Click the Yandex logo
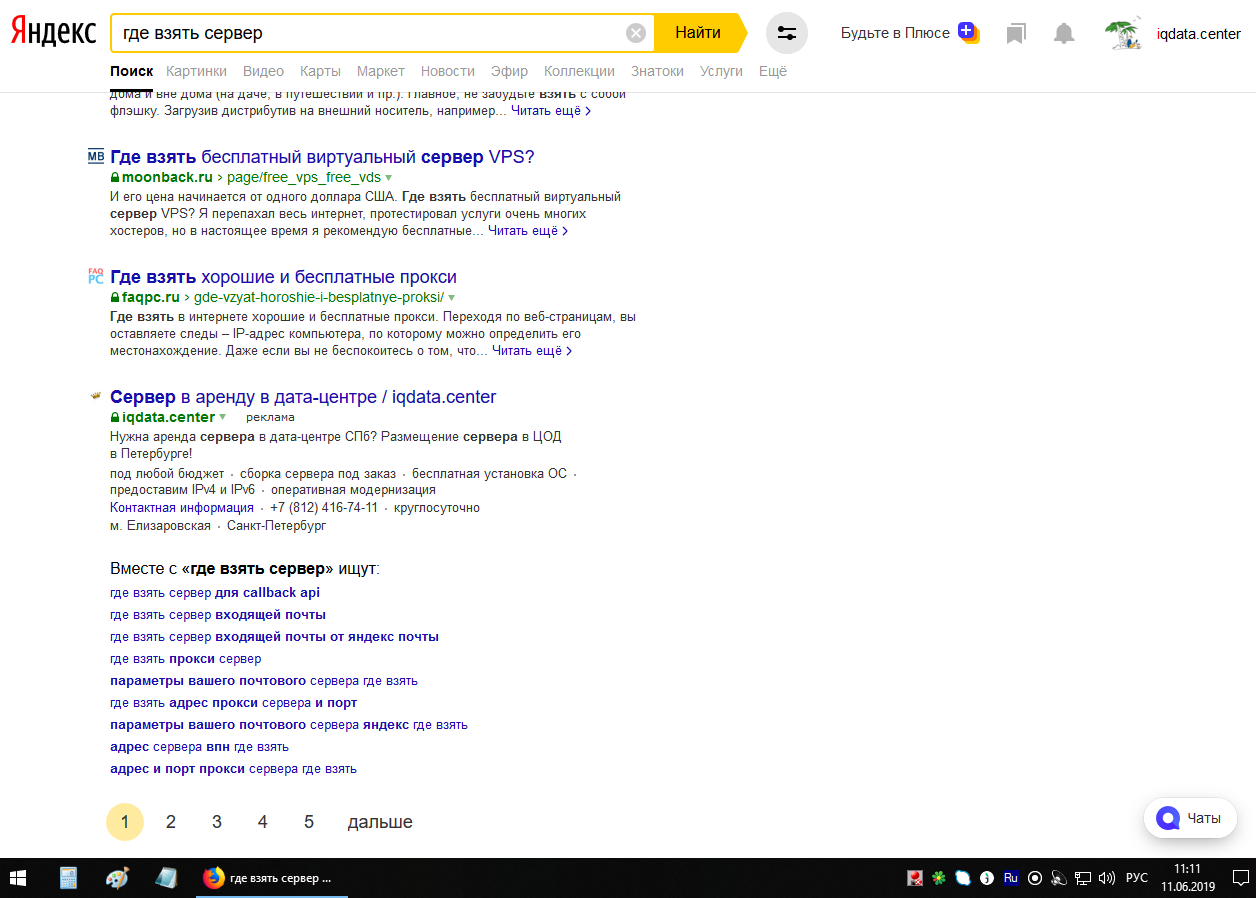Image resolution: width=1256 pixels, height=898 pixels. [x=54, y=32]
